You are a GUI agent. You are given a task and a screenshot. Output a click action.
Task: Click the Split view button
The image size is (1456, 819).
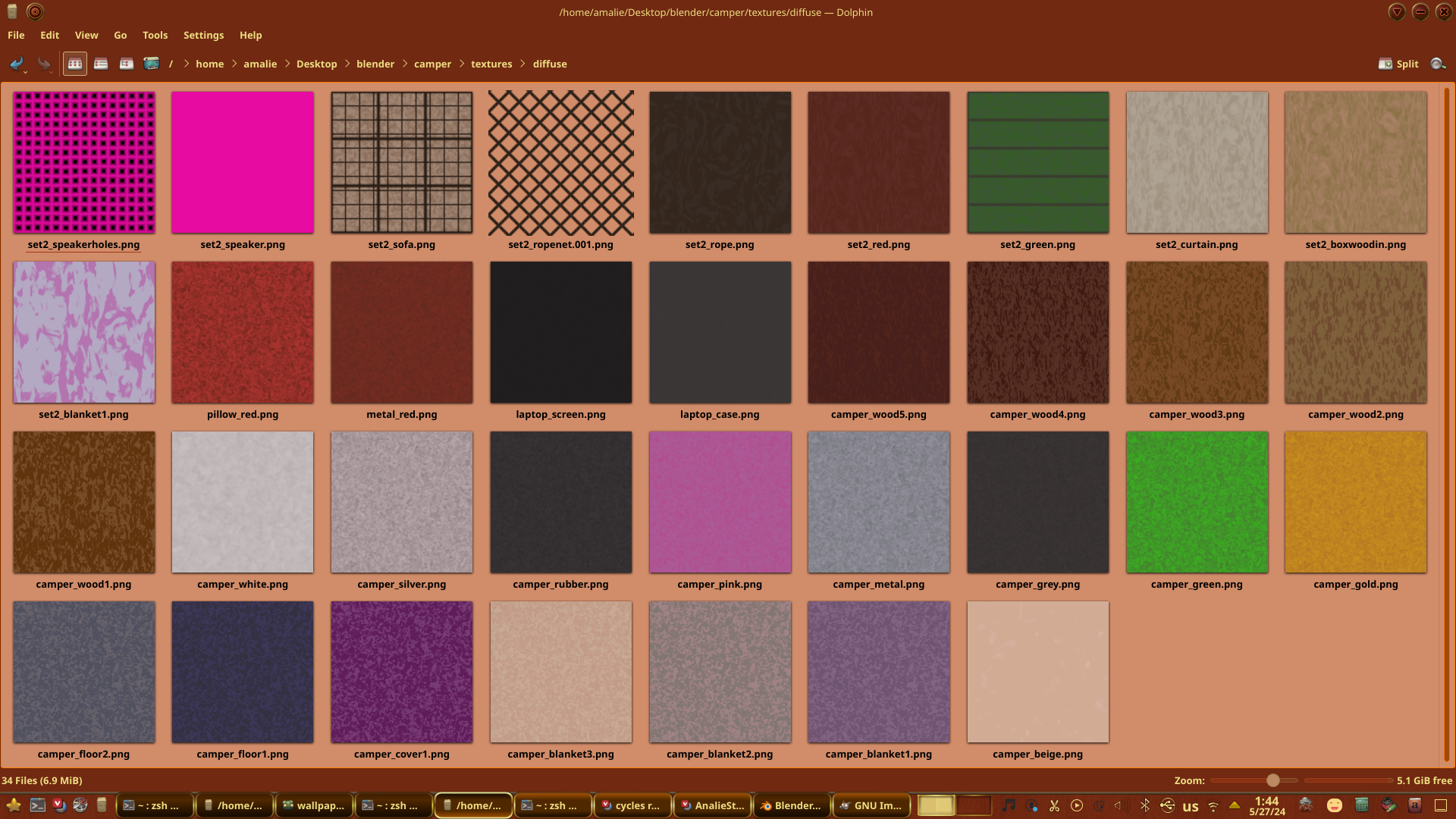1398,64
